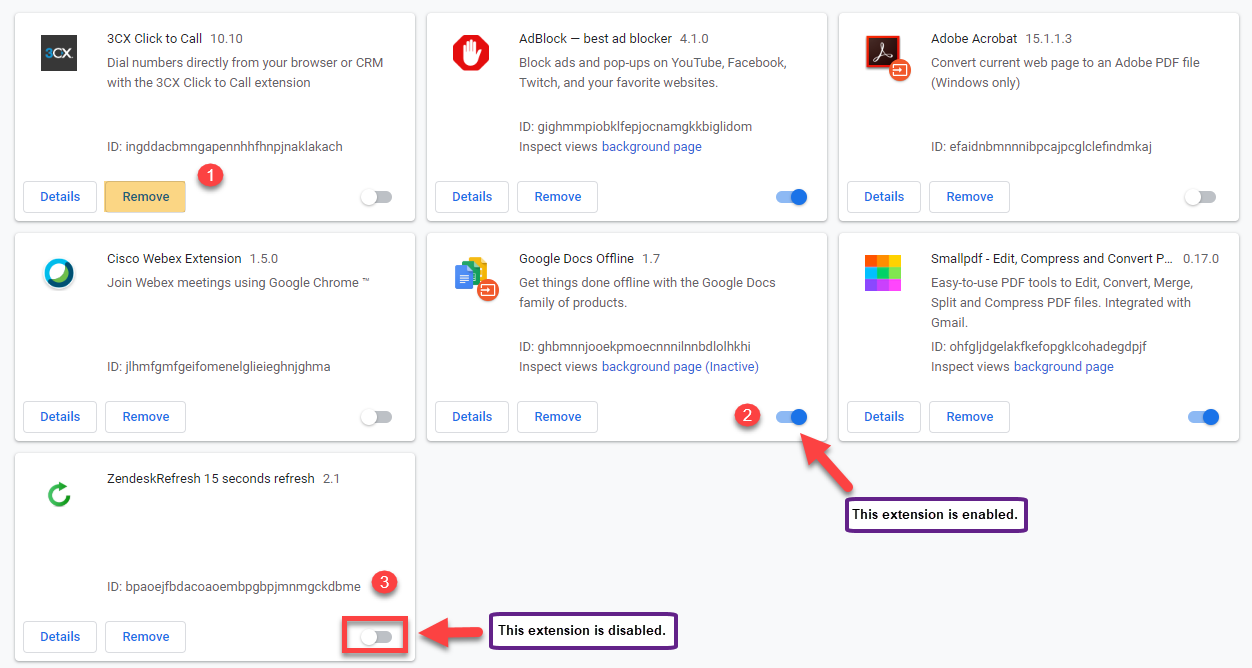Click the ZendeskRefresh green arrow icon

59,493
